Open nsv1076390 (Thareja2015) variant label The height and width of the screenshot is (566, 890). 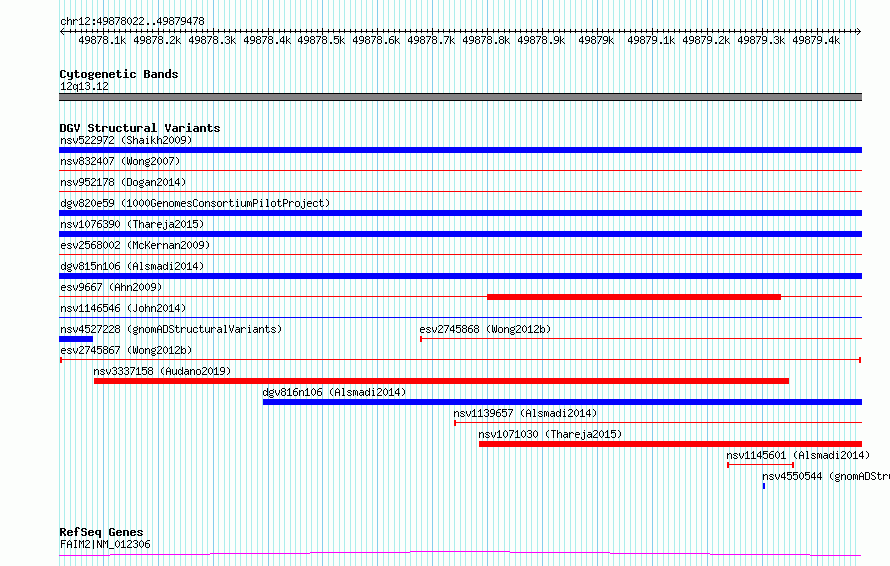point(132,224)
